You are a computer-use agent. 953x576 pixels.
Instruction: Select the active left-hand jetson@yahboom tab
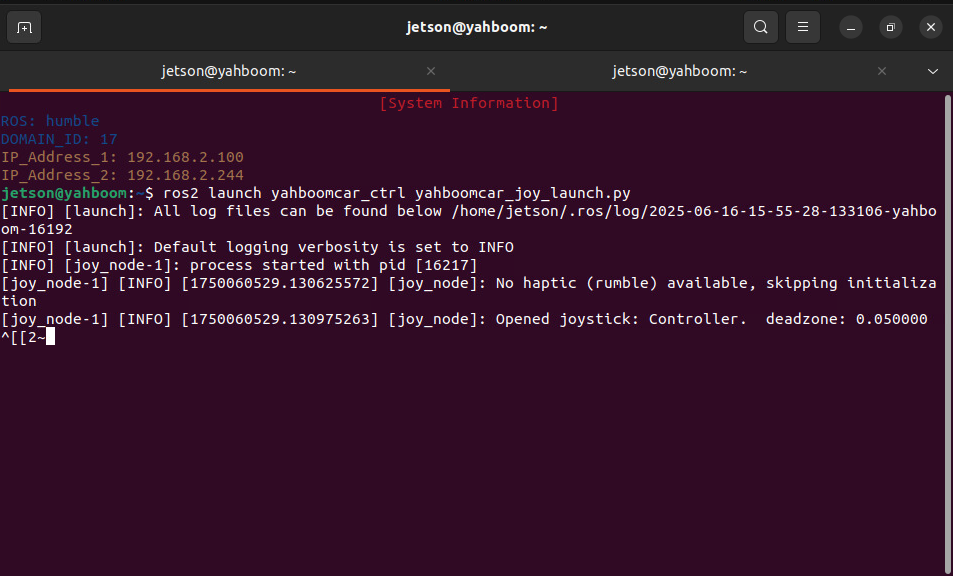coord(229,71)
